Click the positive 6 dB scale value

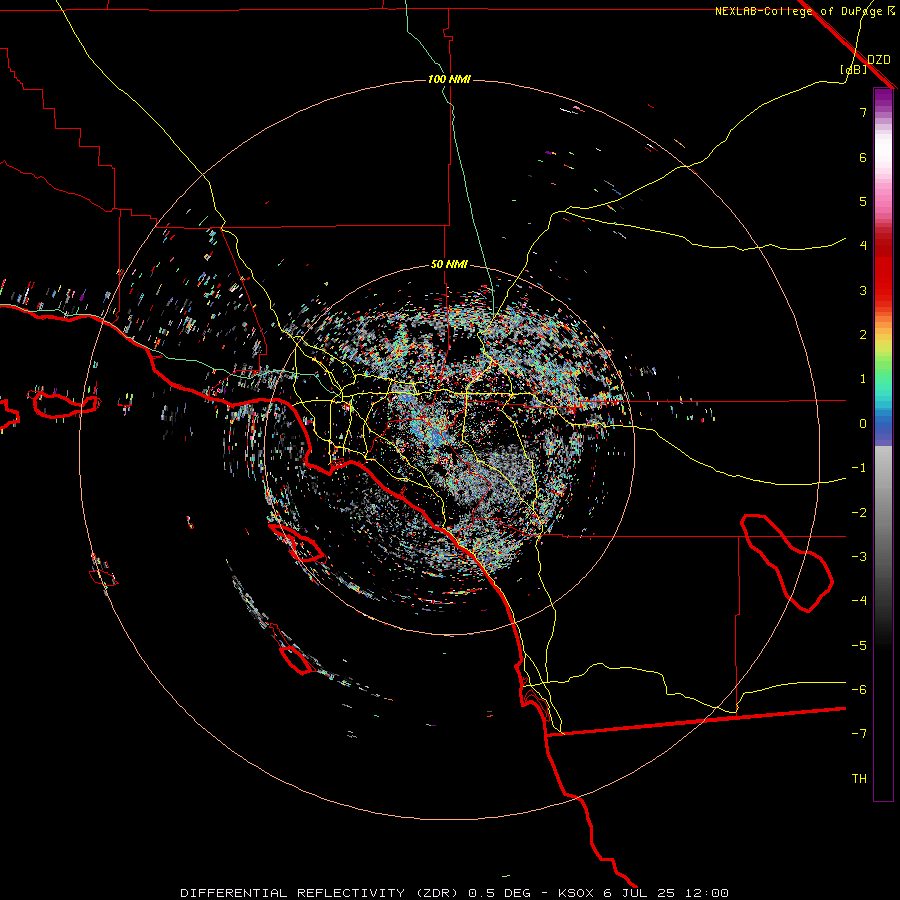[x=863, y=157]
